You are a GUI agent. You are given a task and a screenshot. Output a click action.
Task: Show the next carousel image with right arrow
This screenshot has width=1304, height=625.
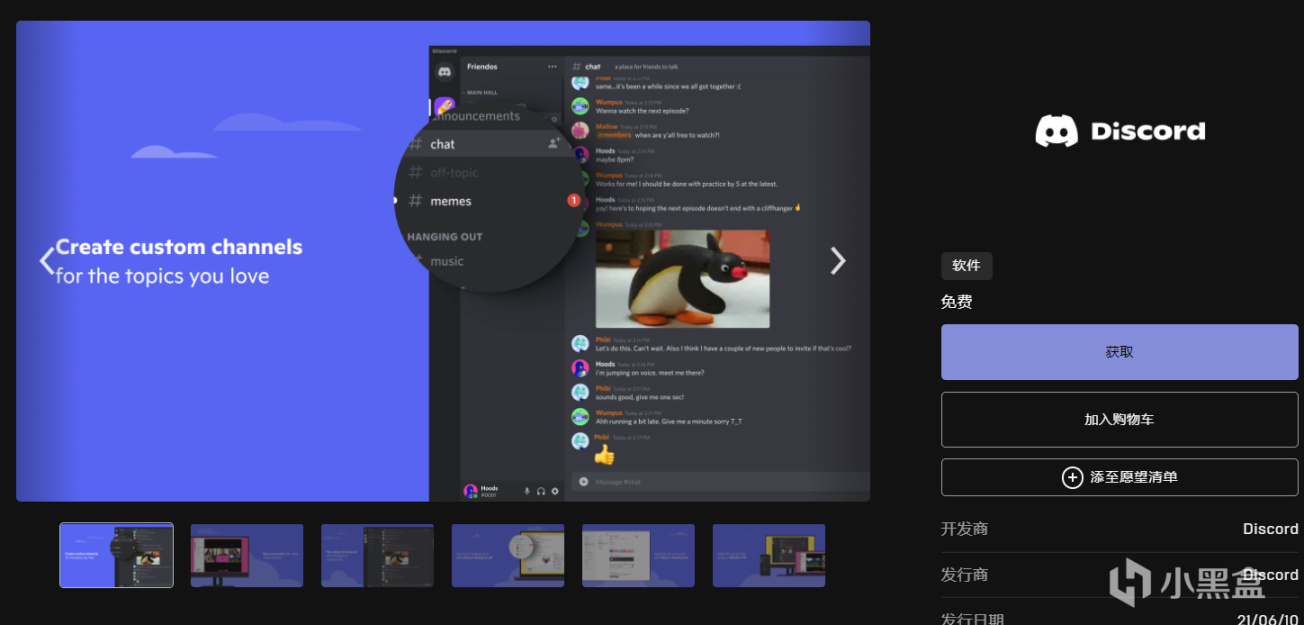pyautogui.click(x=838, y=261)
